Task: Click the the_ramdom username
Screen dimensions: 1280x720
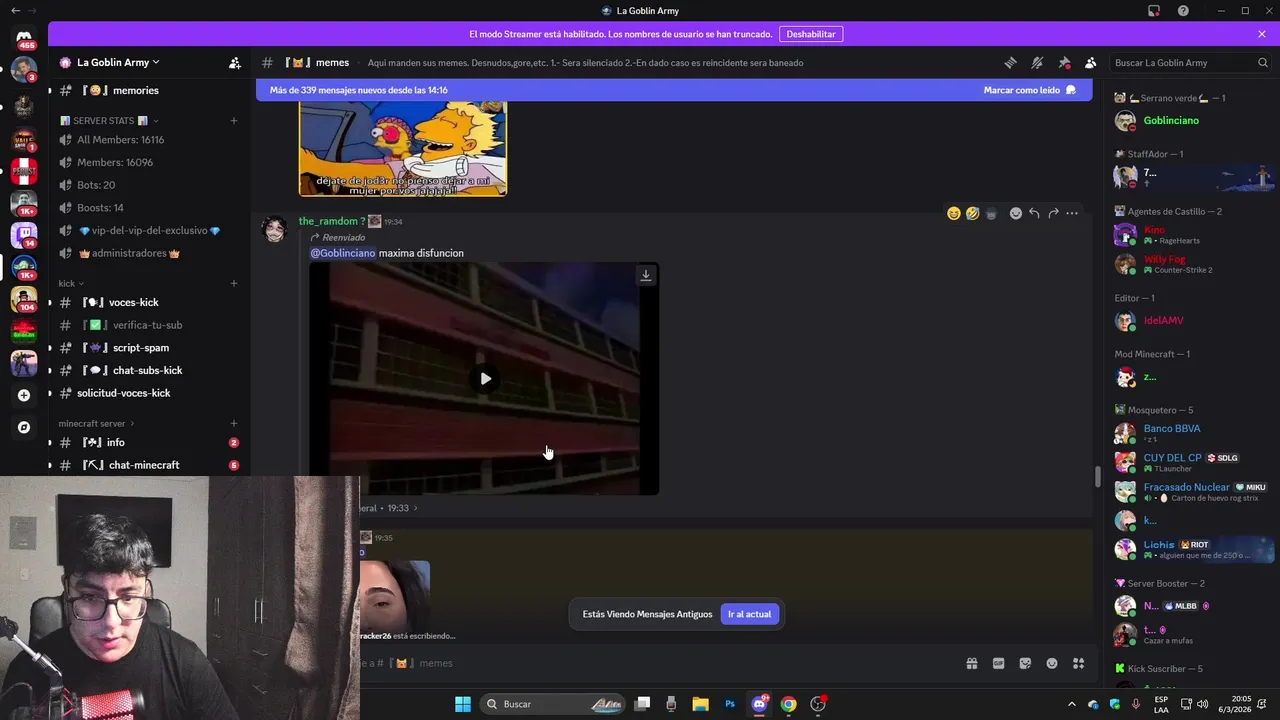Action: [332, 221]
